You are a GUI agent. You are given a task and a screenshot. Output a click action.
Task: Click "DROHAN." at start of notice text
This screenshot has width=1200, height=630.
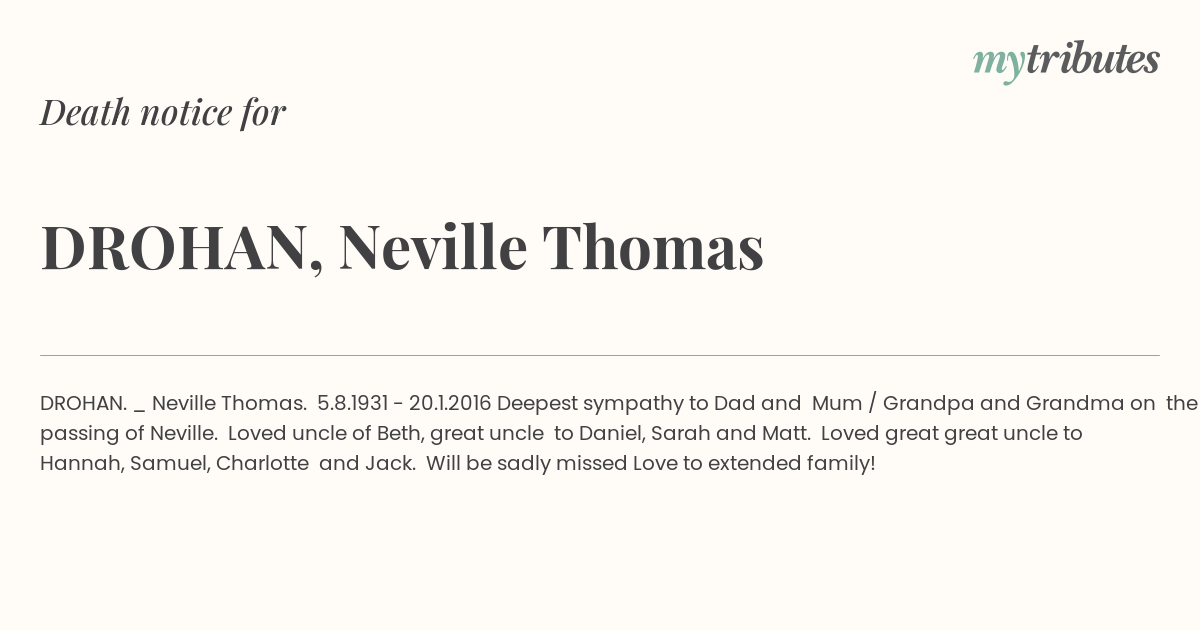83,403
